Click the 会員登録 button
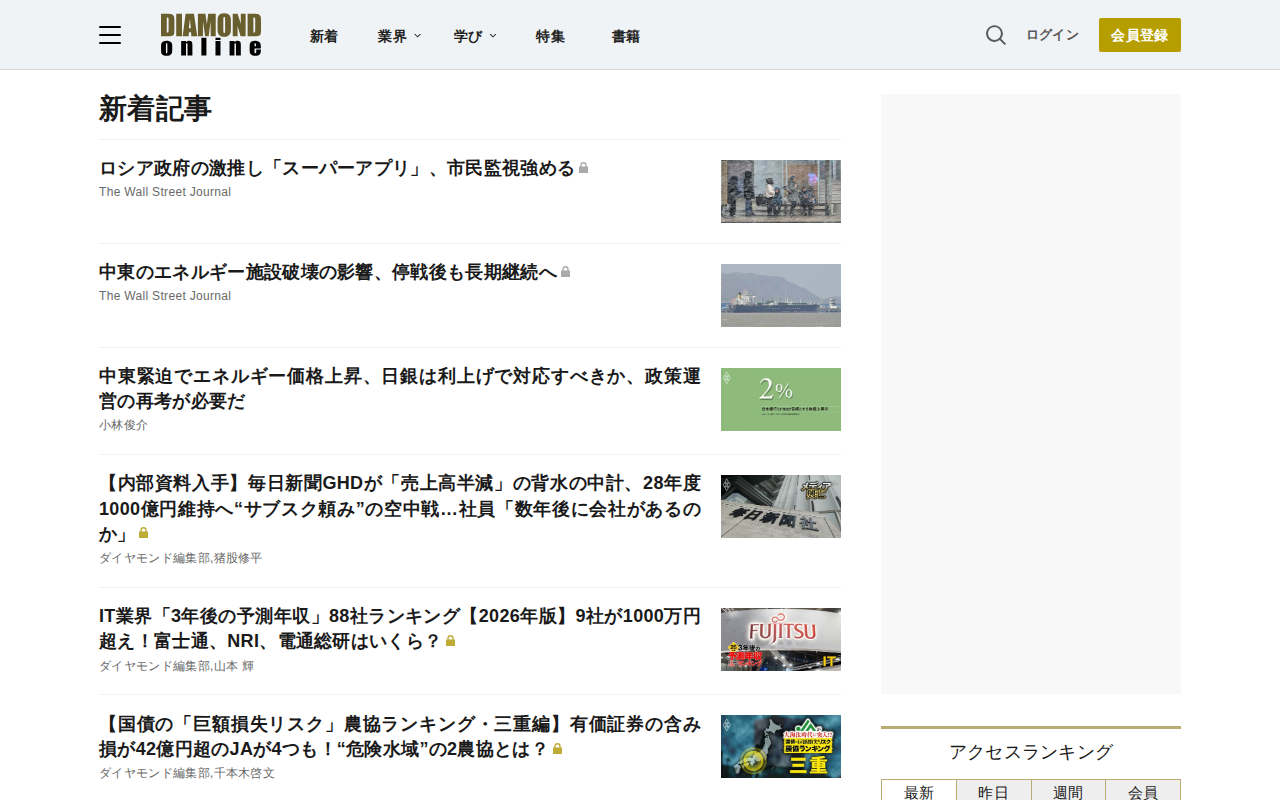 click(1140, 35)
